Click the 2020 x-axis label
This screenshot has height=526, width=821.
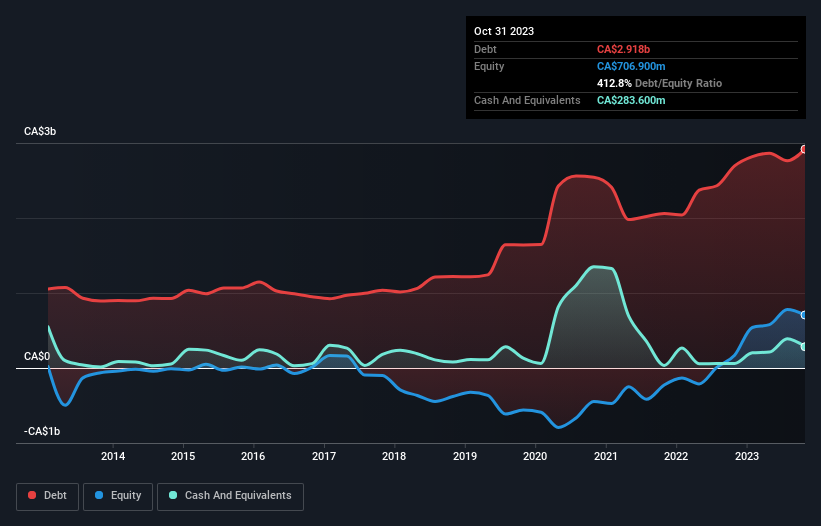click(x=535, y=456)
